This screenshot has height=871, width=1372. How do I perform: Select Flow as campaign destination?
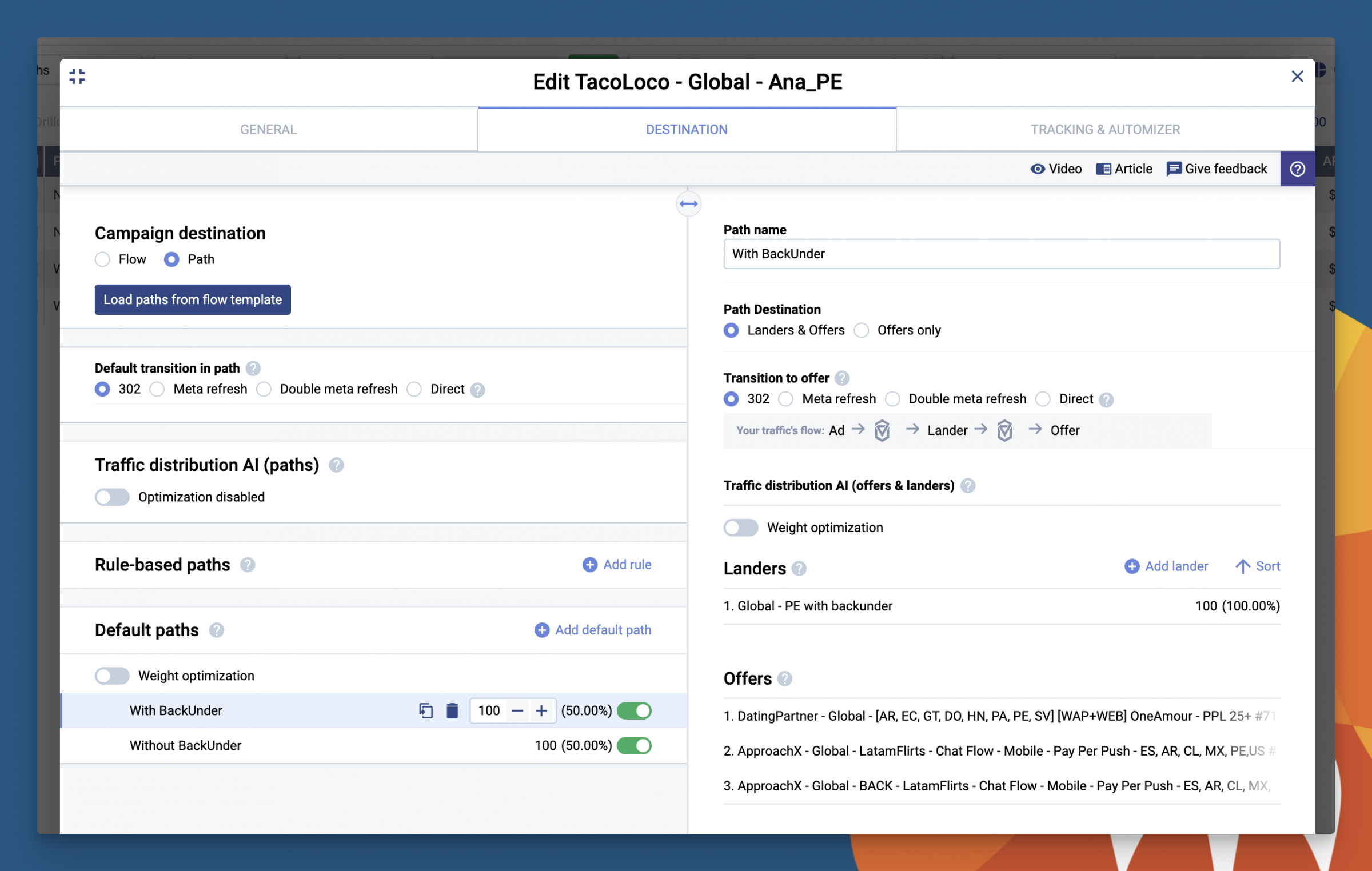pos(102,259)
